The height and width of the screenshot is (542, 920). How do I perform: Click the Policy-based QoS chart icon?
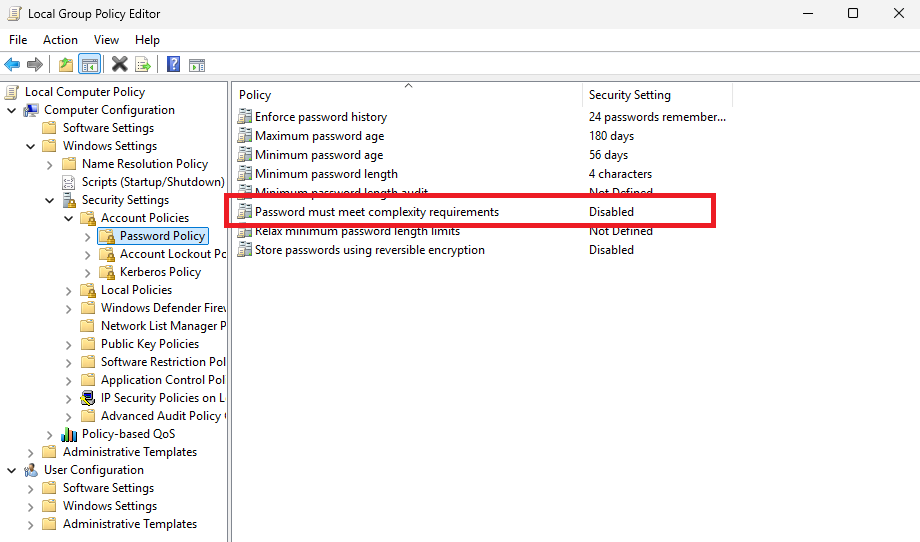(x=69, y=434)
